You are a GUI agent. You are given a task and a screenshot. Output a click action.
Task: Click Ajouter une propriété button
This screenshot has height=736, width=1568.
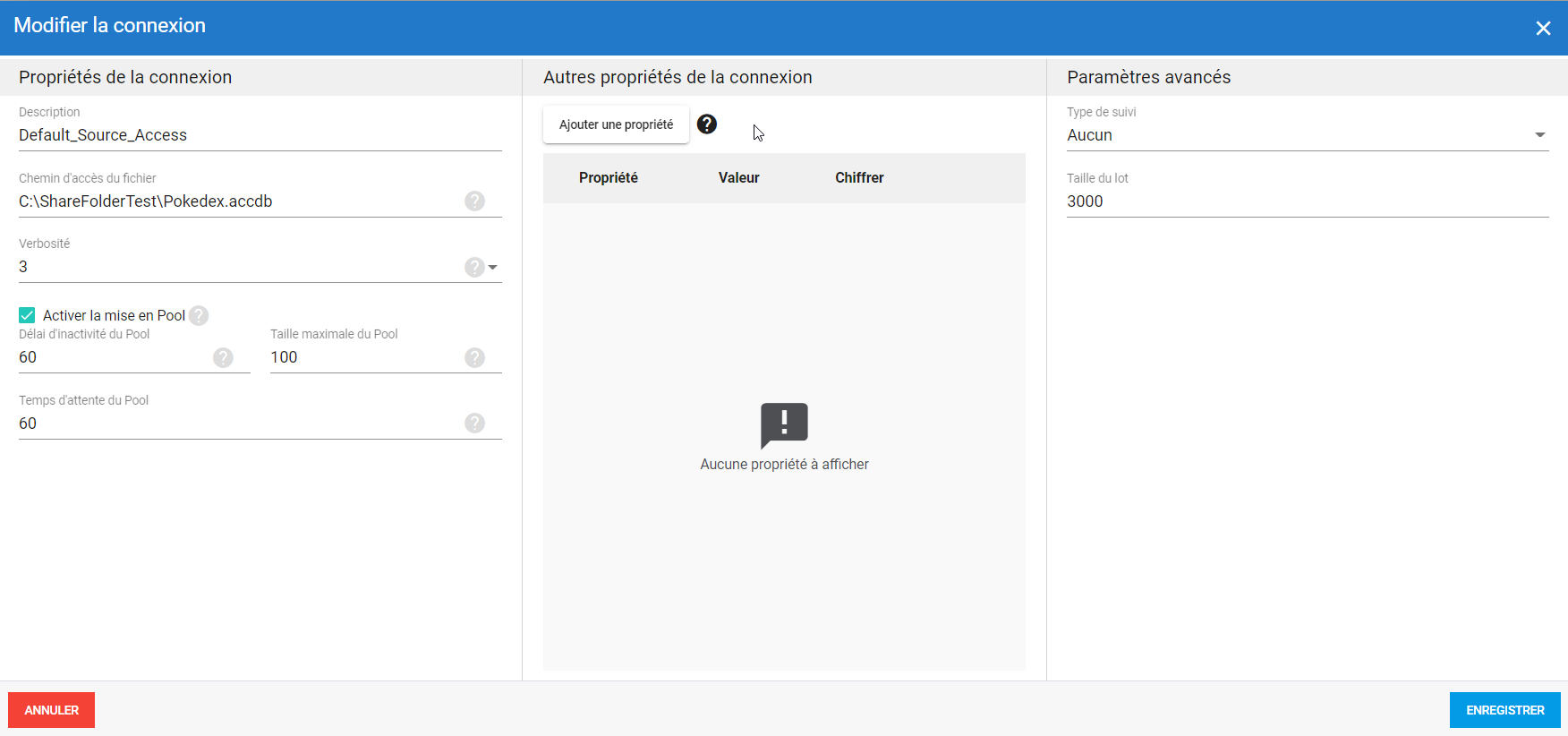(x=616, y=124)
